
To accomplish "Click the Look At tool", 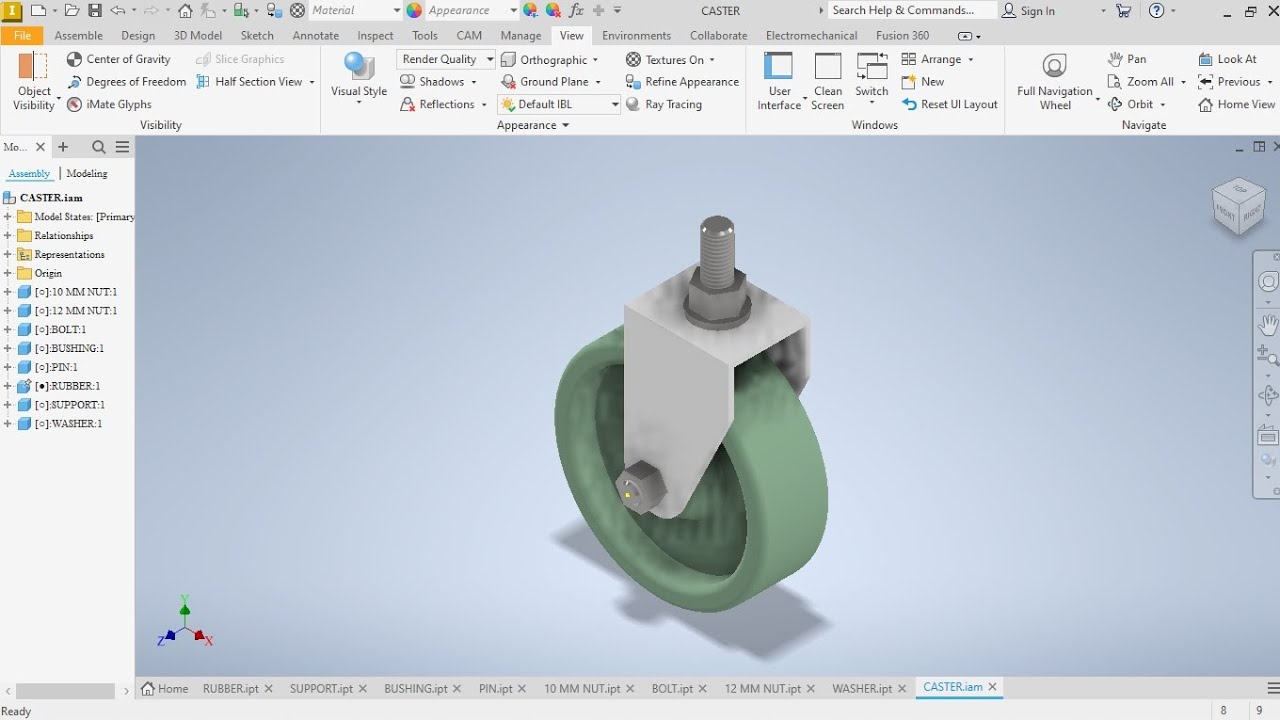I will pos(1227,59).
